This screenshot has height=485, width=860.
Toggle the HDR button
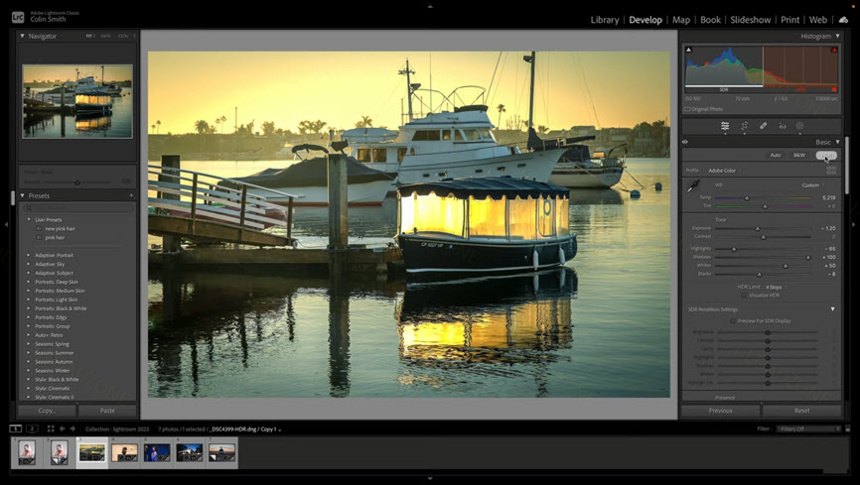point(826,155)
